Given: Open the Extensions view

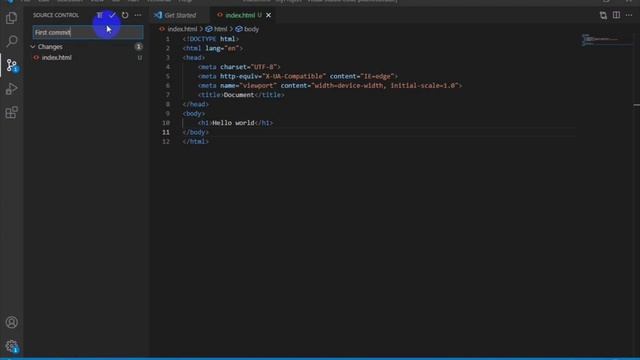Looking at the screenshot, I should tap(11, 112).
